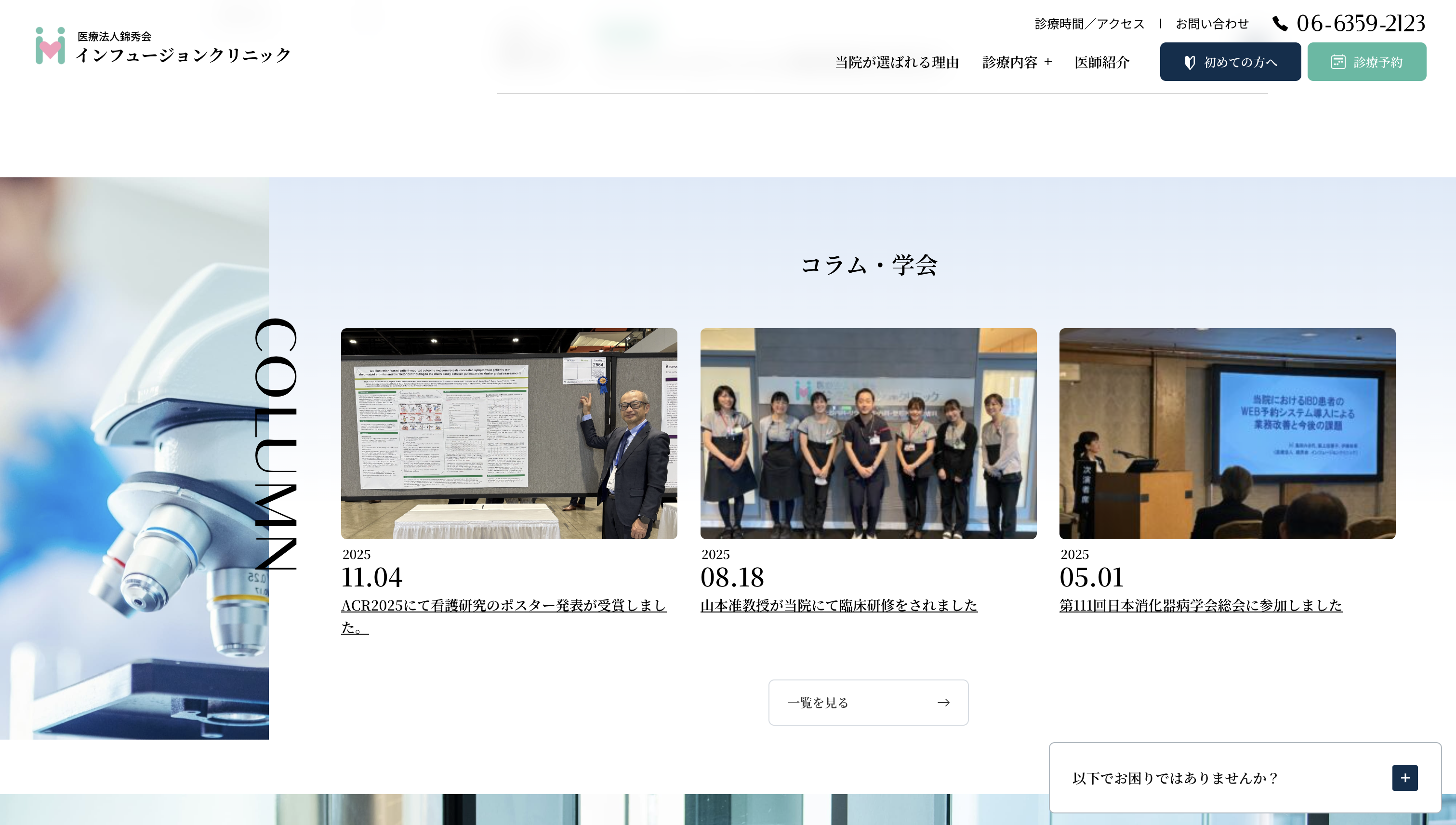Open お問い合わせ link in header

point(1212,24)
